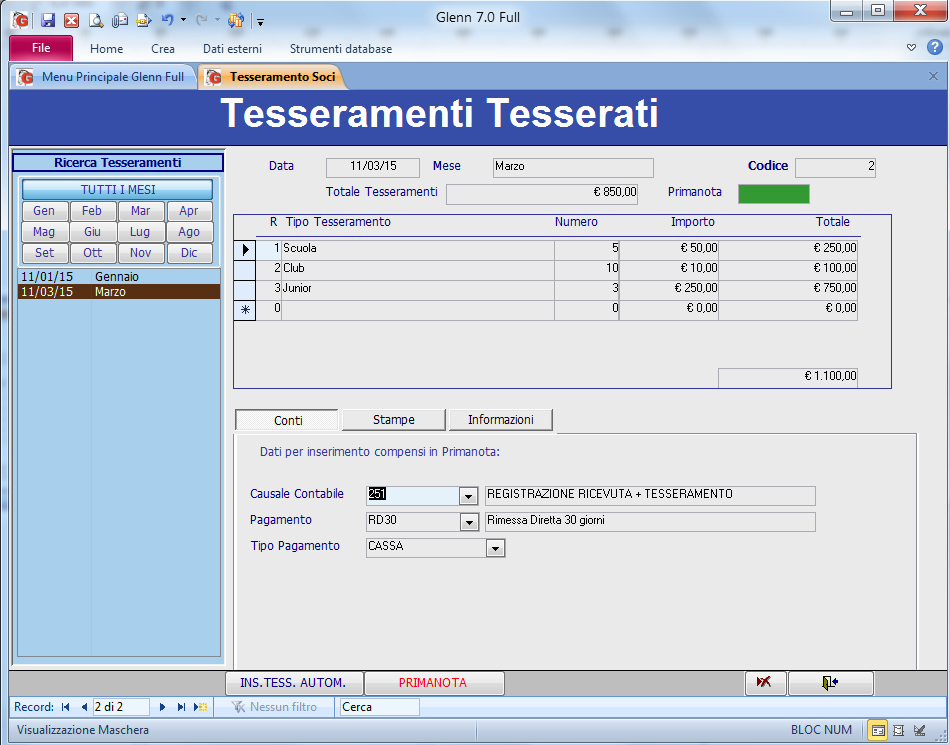This screenshot has width=950, height=745.
Task: Click the delete record red X icon button
Action: [x=765, y=683]
